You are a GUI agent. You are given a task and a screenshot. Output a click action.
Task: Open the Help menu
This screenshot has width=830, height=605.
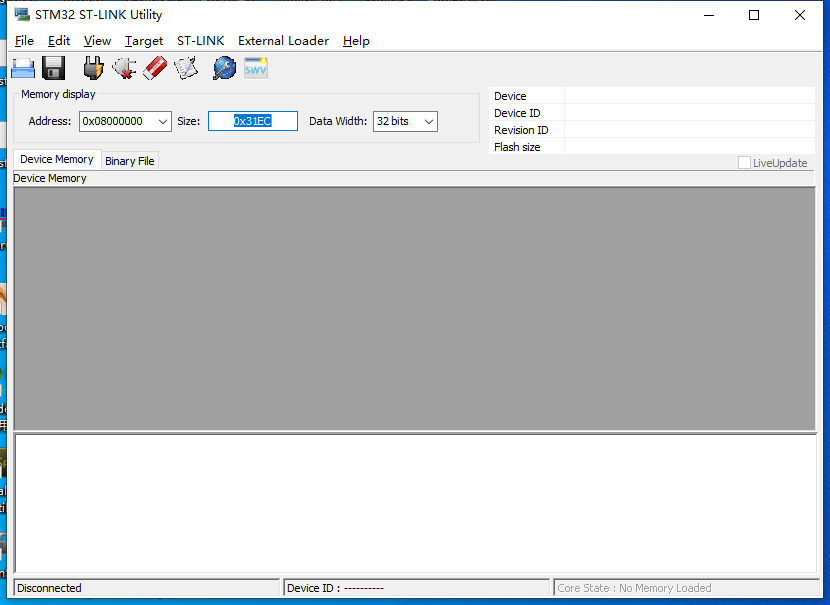[x=356, y=41]
